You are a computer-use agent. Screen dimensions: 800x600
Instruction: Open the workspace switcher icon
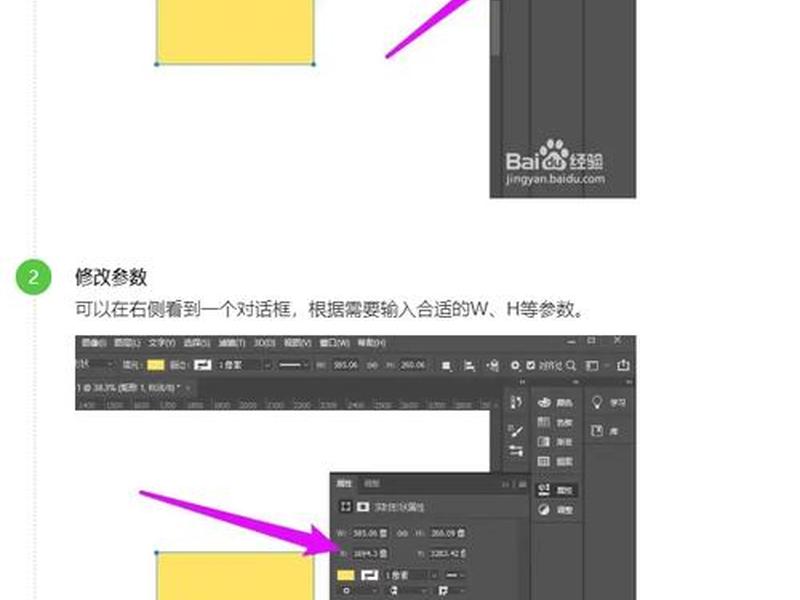pos(592,365)
